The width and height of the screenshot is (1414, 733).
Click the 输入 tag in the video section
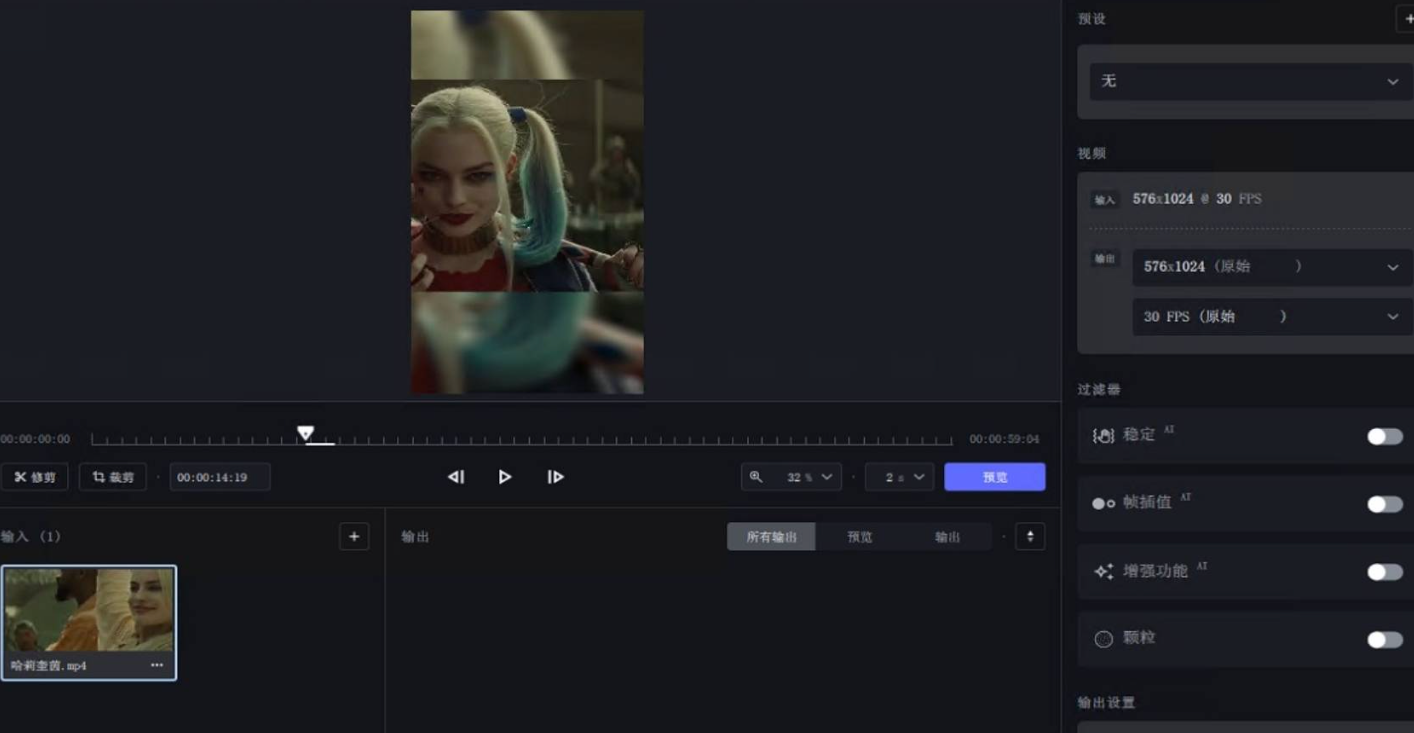pos(1104,200)
